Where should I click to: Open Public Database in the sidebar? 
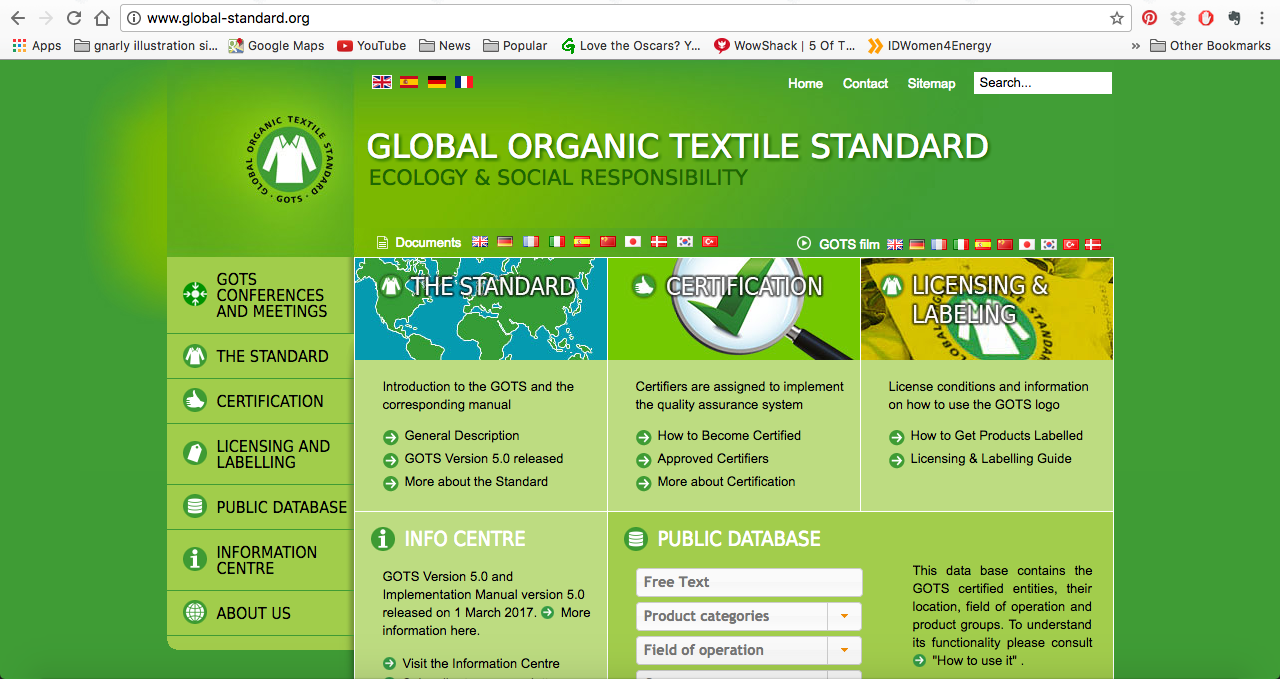click(x=260, y=507)
